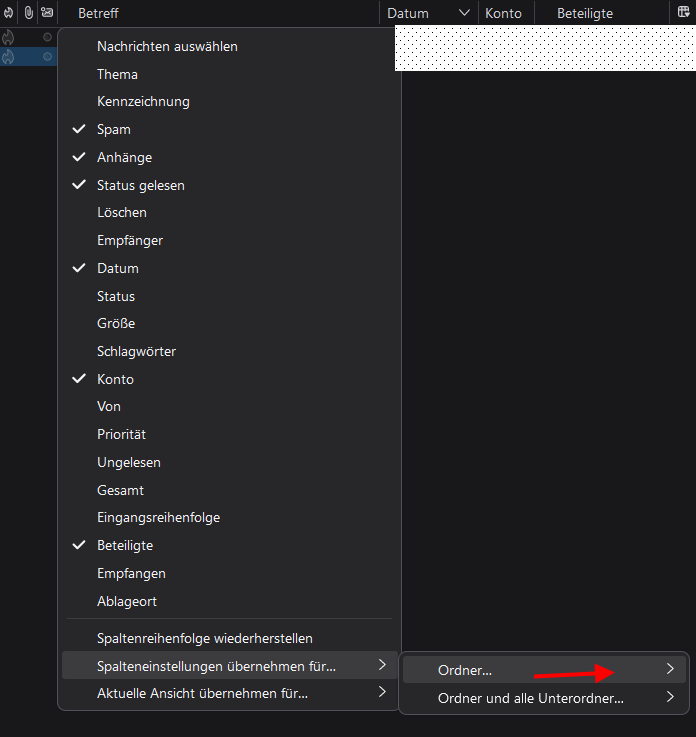Enable the Löschen column
The height and width of the screenshot is (737, 696).
point(229,212)
